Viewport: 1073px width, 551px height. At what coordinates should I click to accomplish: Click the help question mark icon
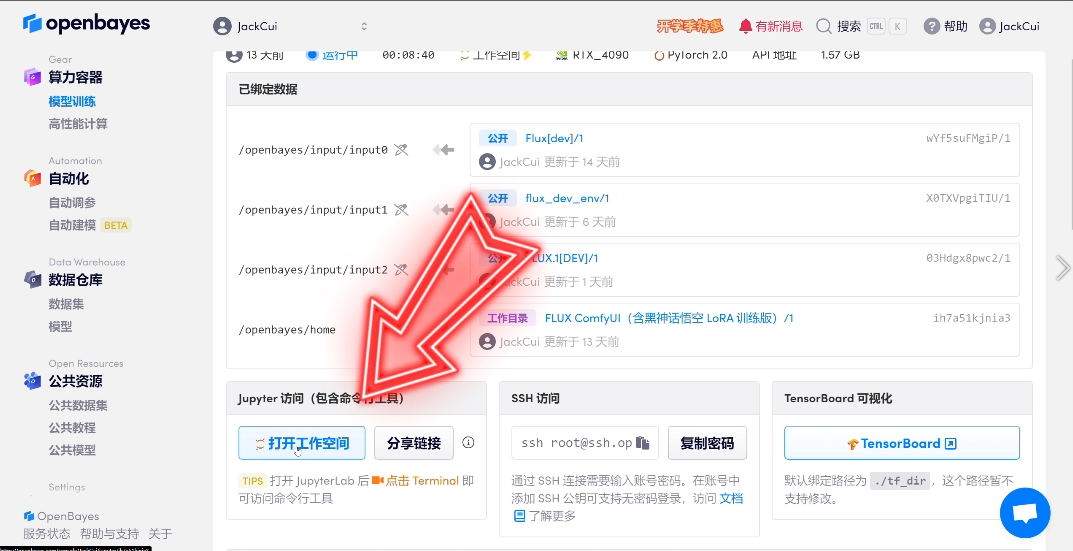click(x=931, y=26)
